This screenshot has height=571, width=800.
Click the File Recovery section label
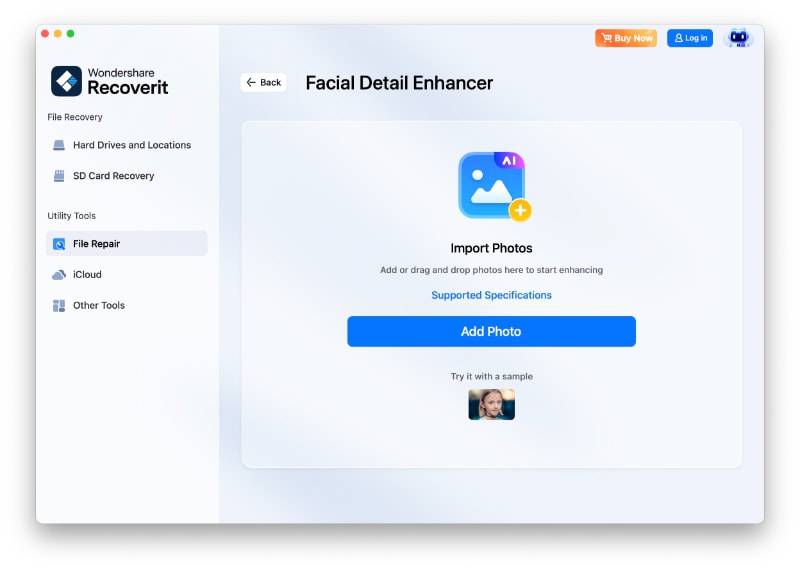click(75, 117)
